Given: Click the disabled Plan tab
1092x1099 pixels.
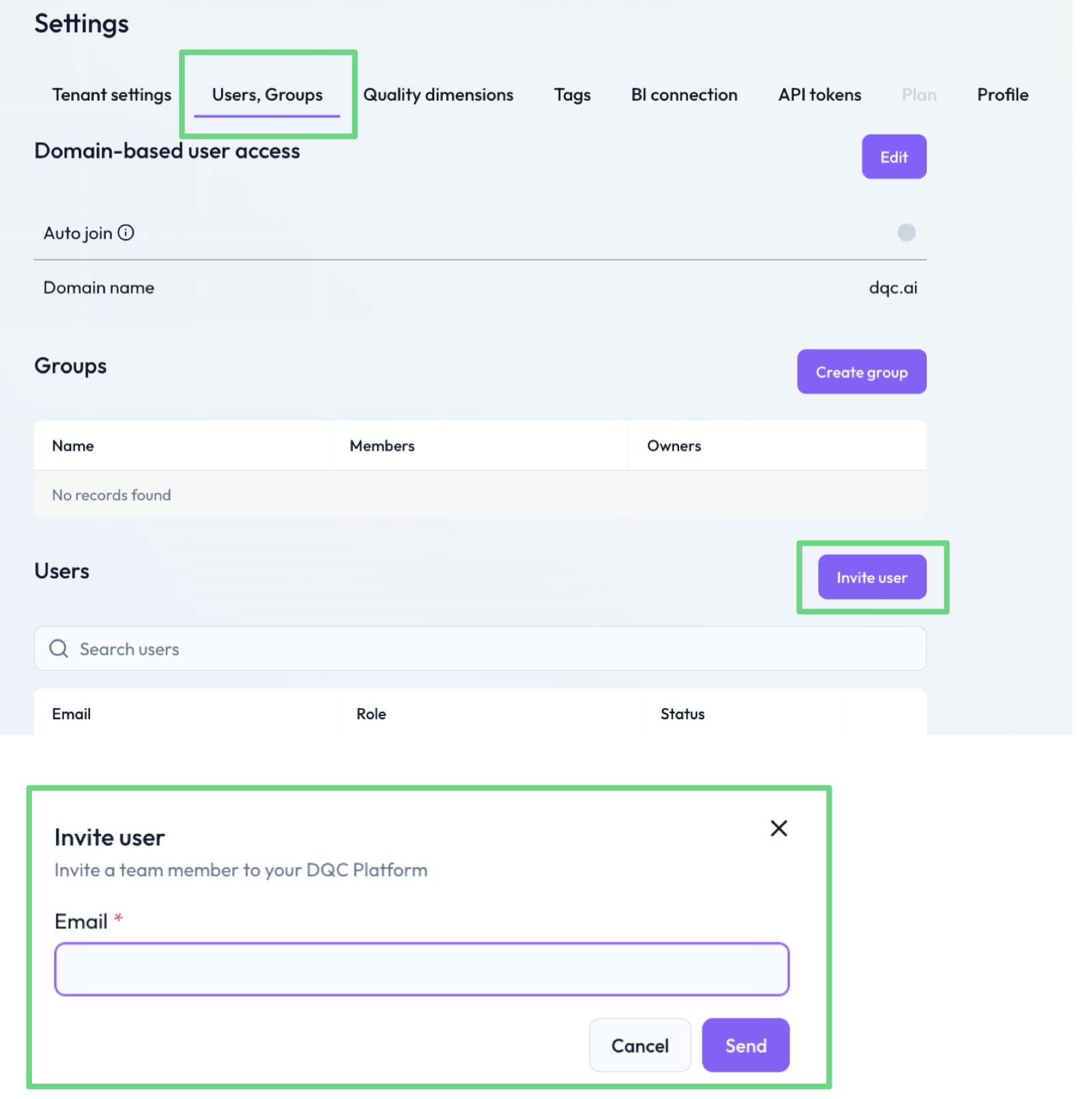Looking at the screenshot, I should [919, 95].
